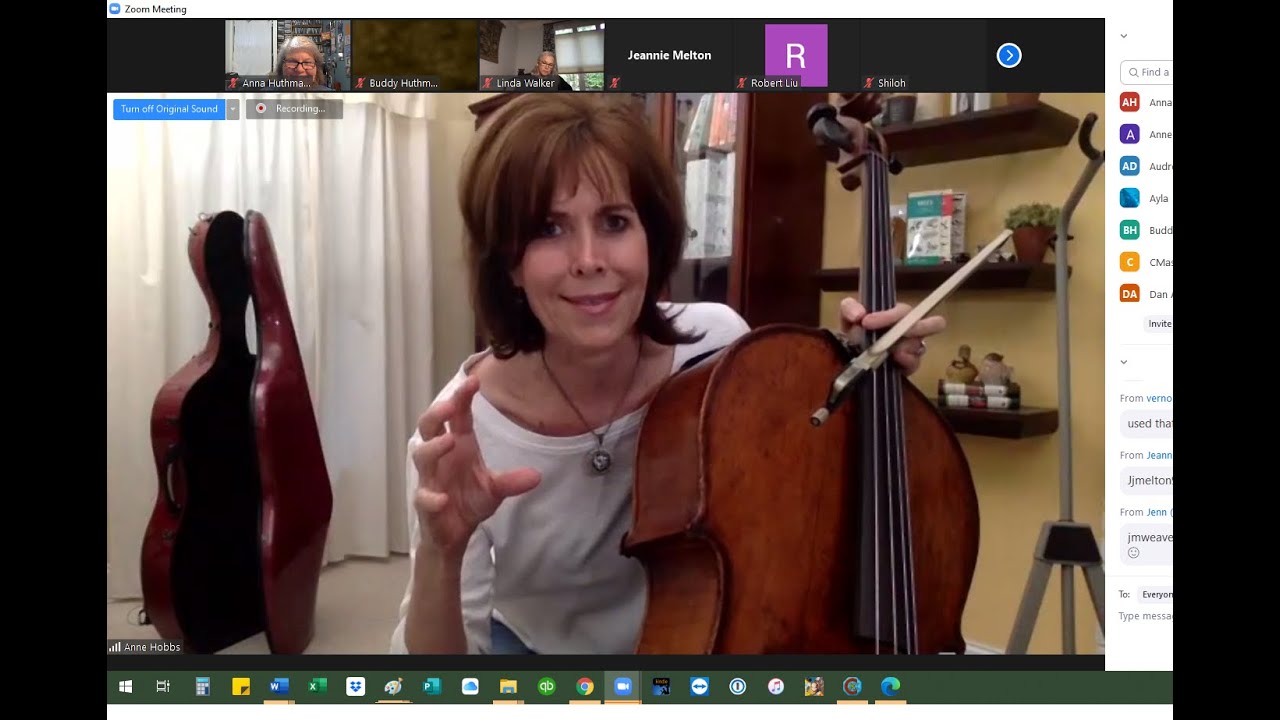The image size is (1280, 720).
Task: Click the smiley reaction under jmweave message
Action: point(1134,552)
